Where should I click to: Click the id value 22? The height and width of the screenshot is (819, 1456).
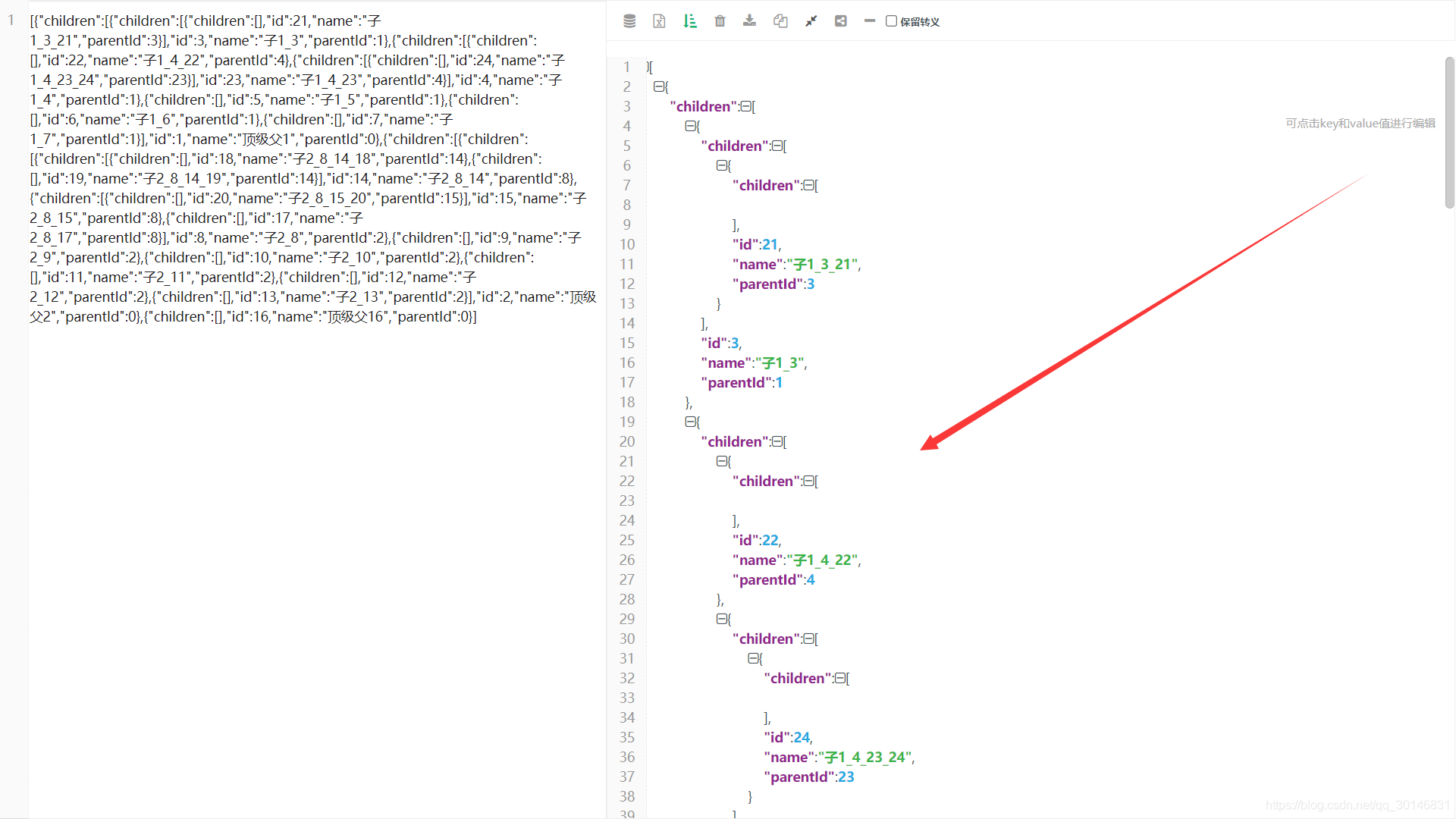(x=770, y=541)
